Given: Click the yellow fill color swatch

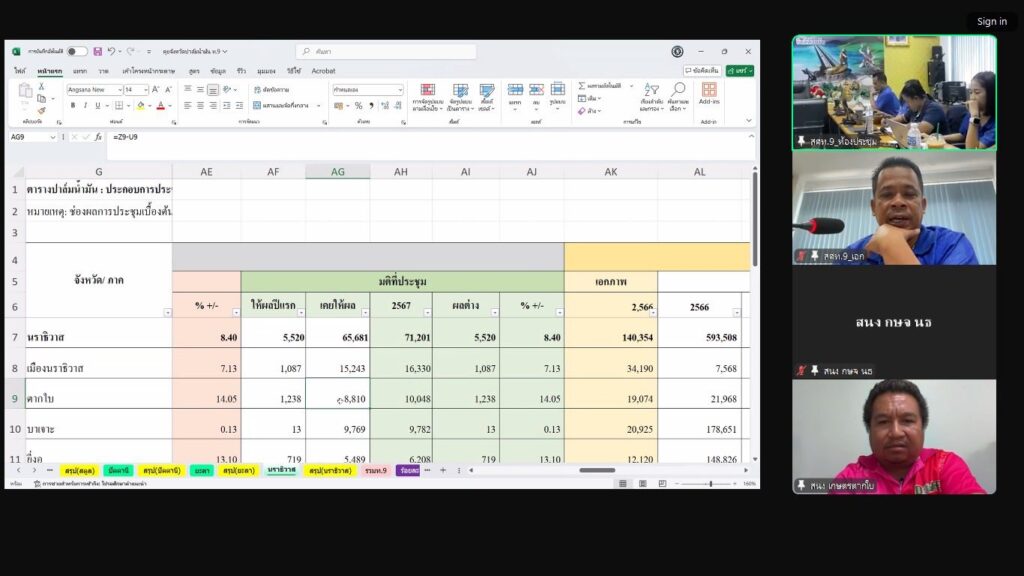Looking at the screenshot, I should 140,105.
